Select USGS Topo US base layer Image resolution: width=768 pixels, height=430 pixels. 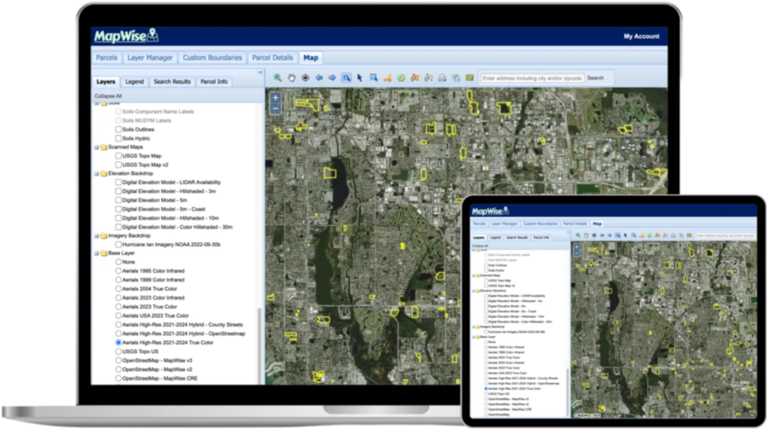118,351
